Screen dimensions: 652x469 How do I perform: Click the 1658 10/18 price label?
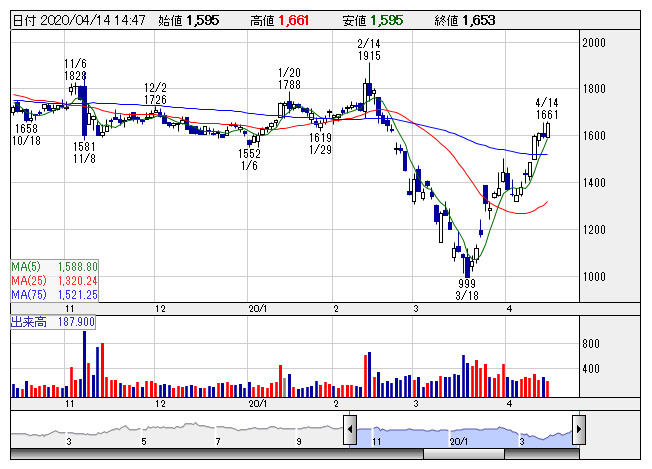(x=26, y=134)
